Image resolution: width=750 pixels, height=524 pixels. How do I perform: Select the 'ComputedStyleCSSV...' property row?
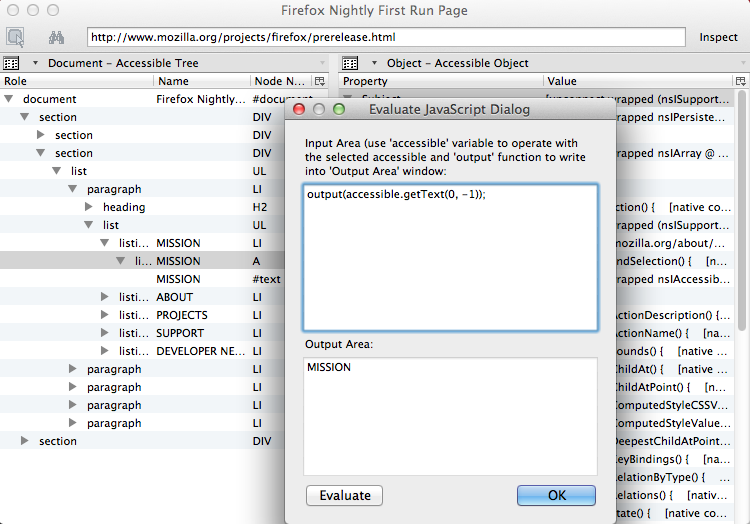(x=672, y=405)
